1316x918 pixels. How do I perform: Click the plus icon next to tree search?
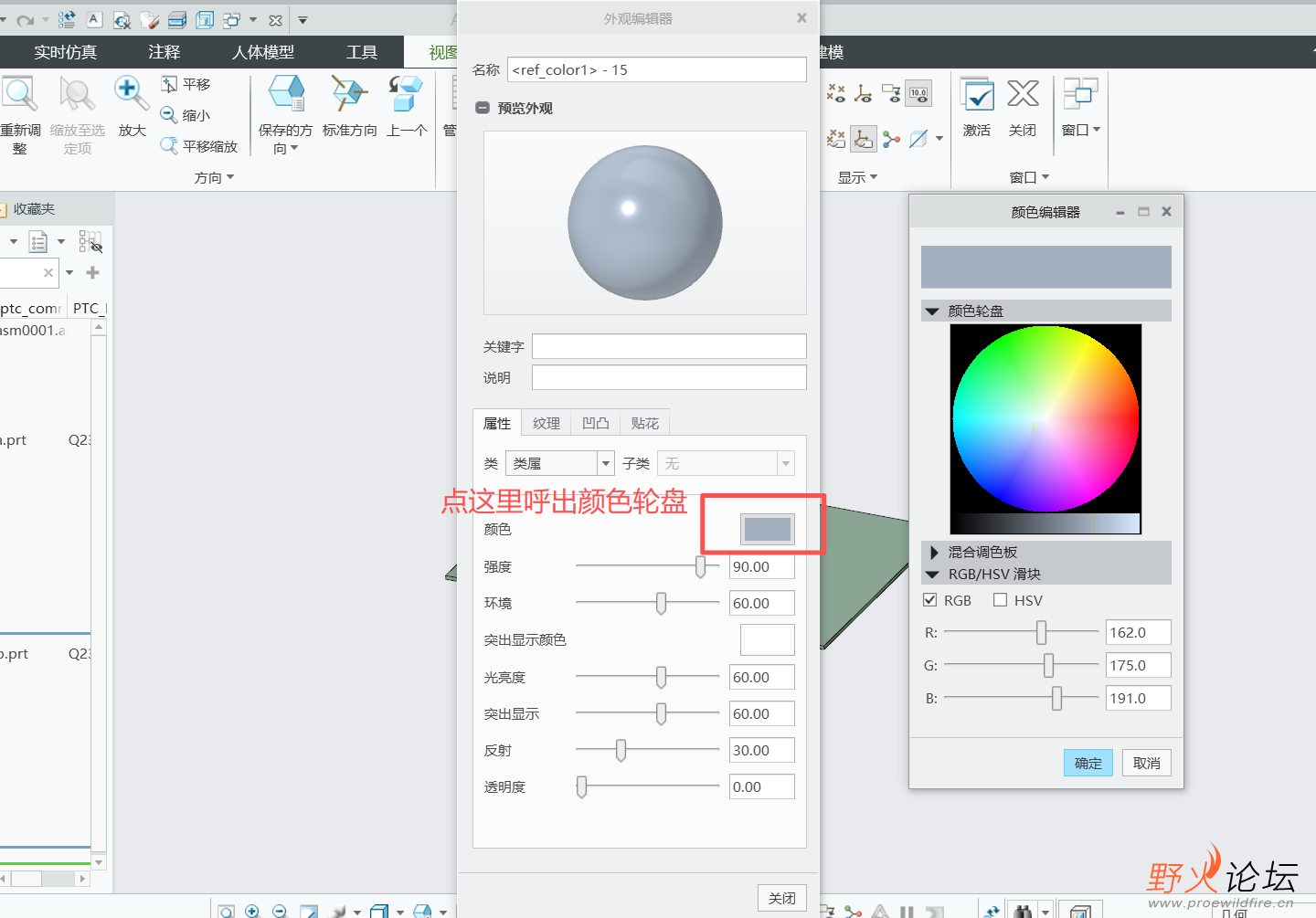tap(92, 272)
